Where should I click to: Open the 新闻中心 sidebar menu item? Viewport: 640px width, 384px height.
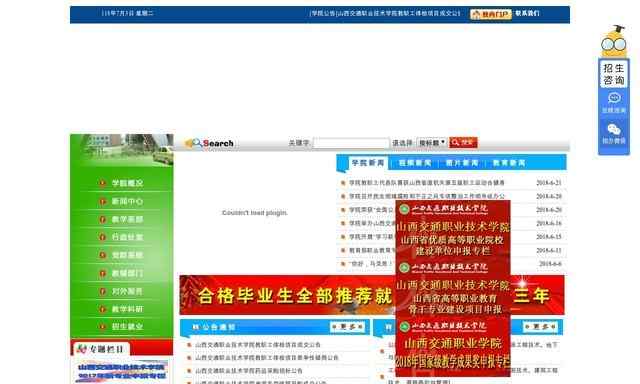127,201
